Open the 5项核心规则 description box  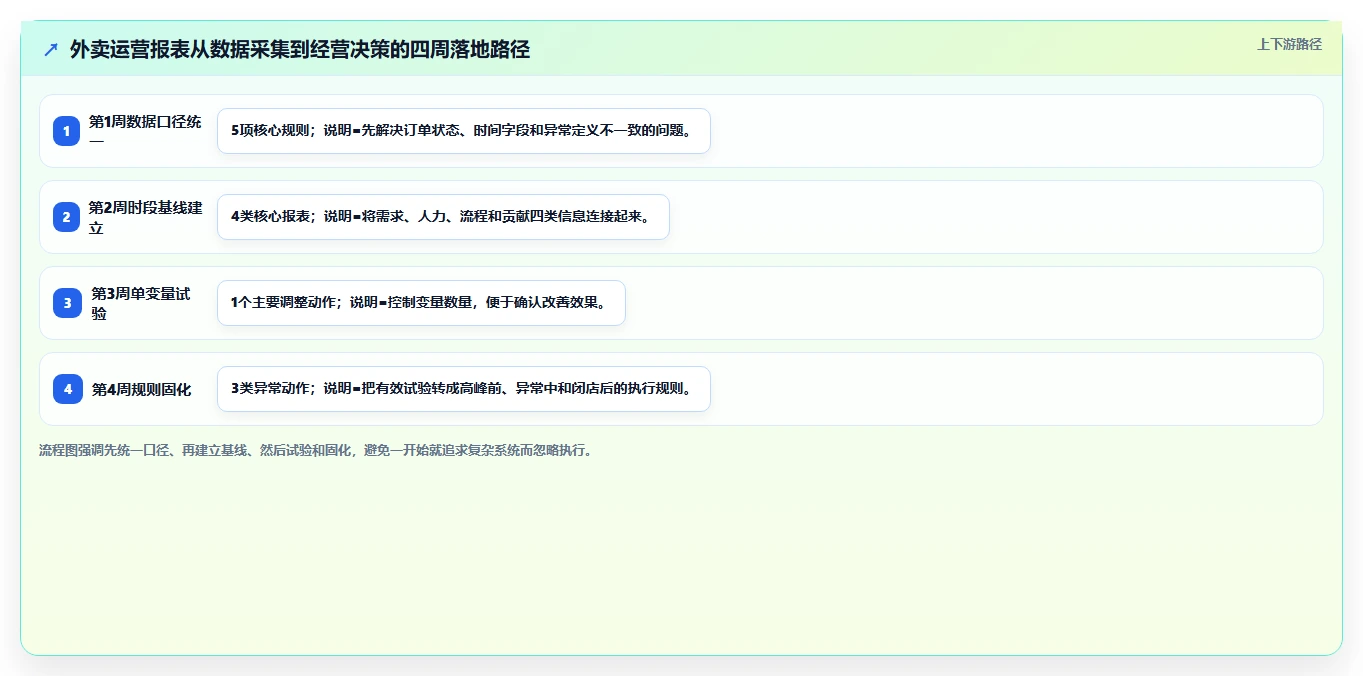(464, 131)
